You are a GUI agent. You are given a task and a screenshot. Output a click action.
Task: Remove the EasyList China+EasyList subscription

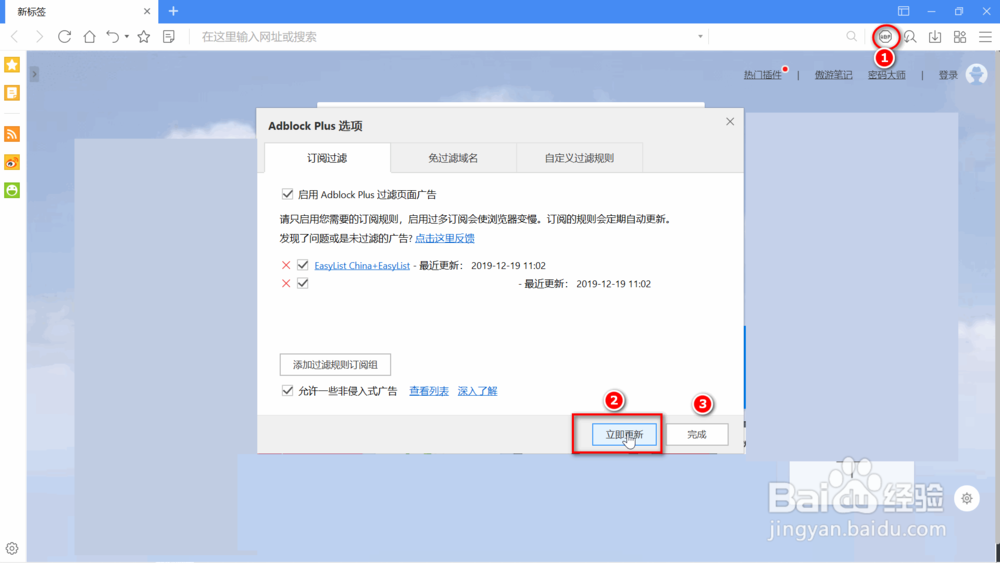286,265
